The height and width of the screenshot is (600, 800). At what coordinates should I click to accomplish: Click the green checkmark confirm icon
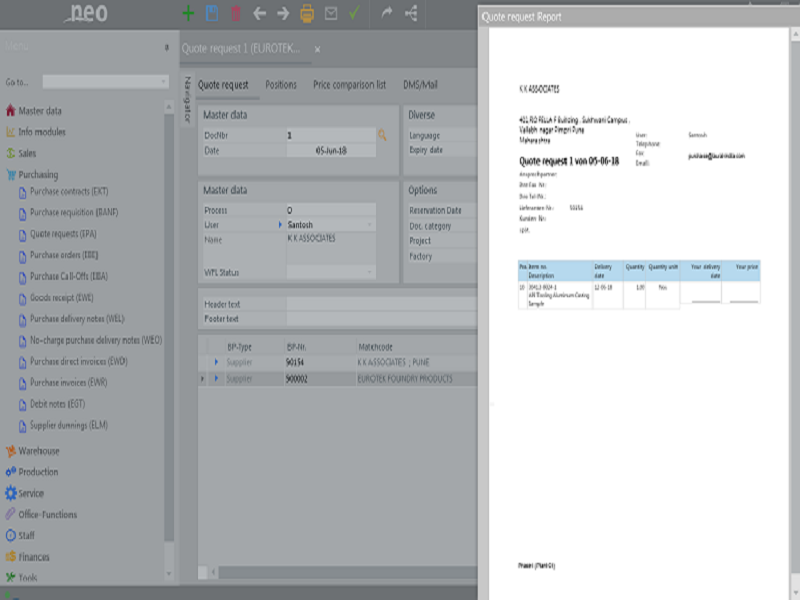[x=354, y=13]
